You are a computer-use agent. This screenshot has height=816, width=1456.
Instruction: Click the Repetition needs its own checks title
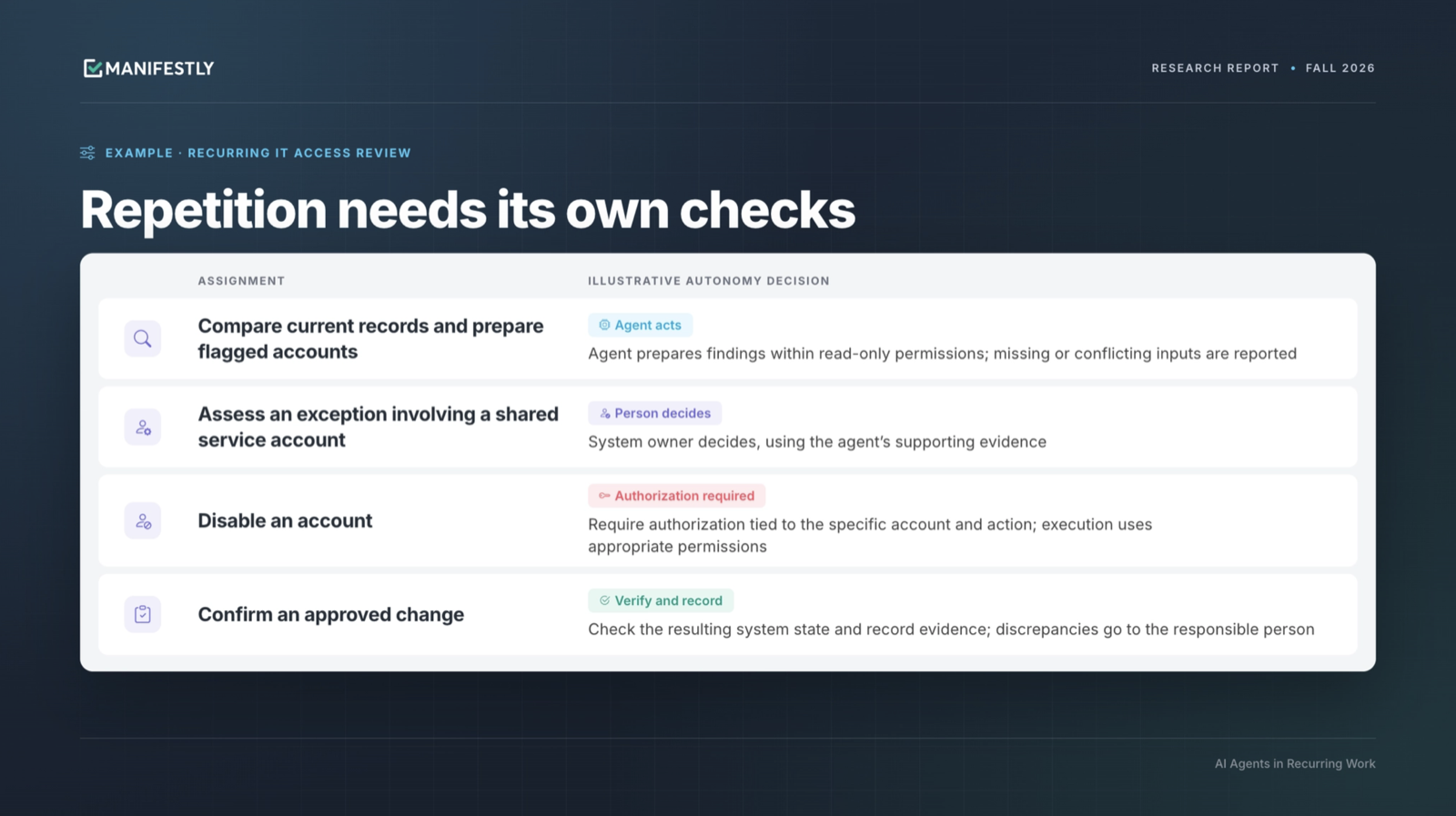tap(468, 210)
